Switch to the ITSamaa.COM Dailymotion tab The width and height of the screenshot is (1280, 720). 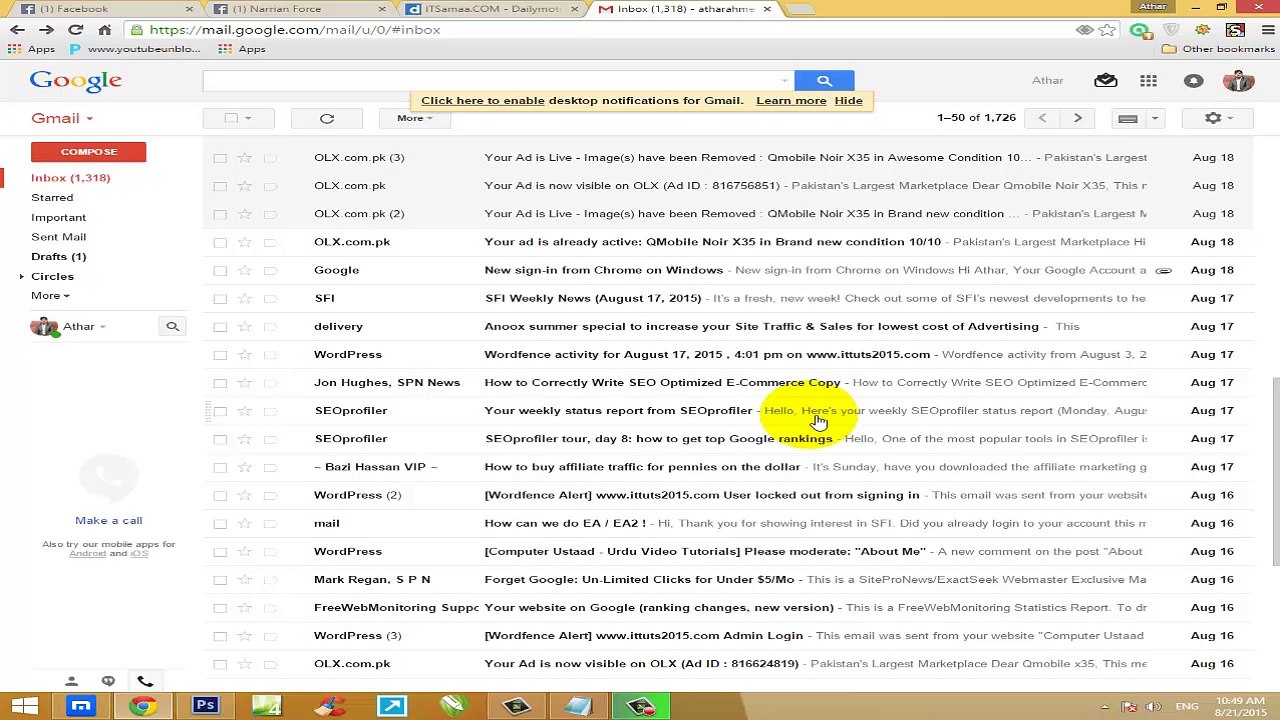point(488,9)
